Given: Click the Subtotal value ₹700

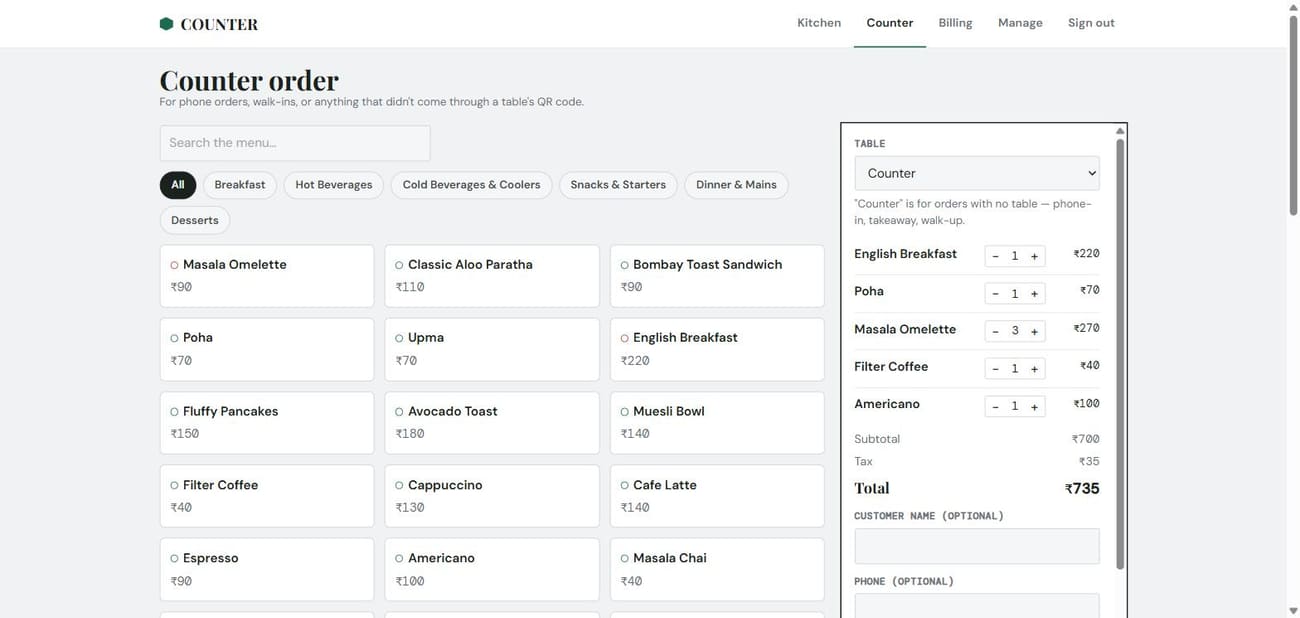Looking at the screenshot, I should [x=1085, y=439].
